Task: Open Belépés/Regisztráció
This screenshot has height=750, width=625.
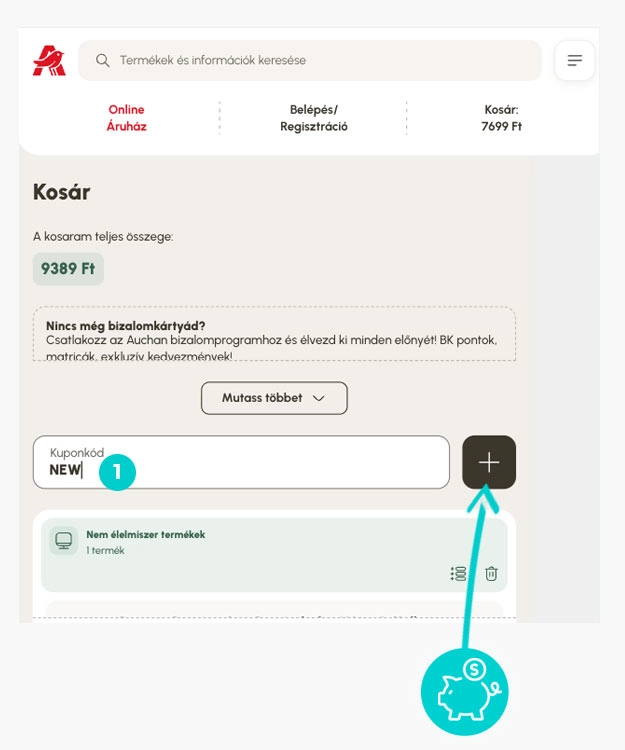Action: [314, 118]
